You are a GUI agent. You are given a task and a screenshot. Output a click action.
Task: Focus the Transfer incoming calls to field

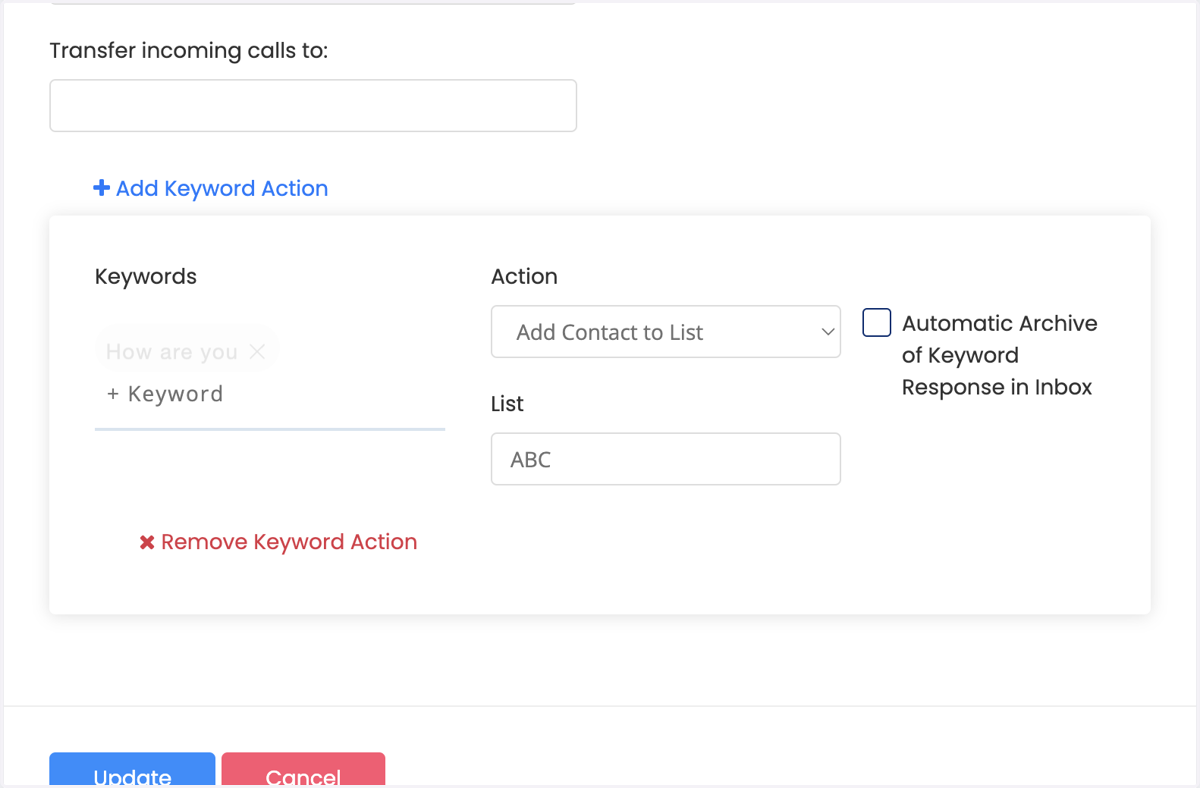point(313,106)
